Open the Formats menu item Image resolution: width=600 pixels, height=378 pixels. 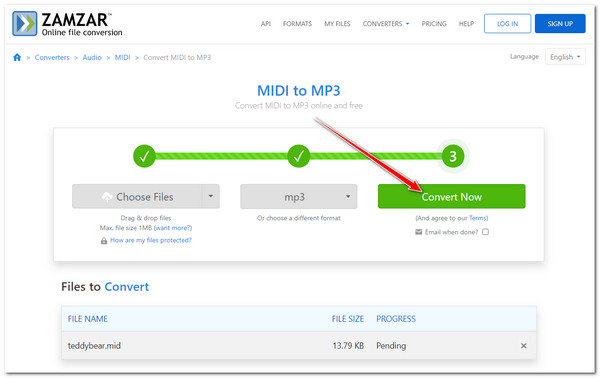tap(297, 24)
